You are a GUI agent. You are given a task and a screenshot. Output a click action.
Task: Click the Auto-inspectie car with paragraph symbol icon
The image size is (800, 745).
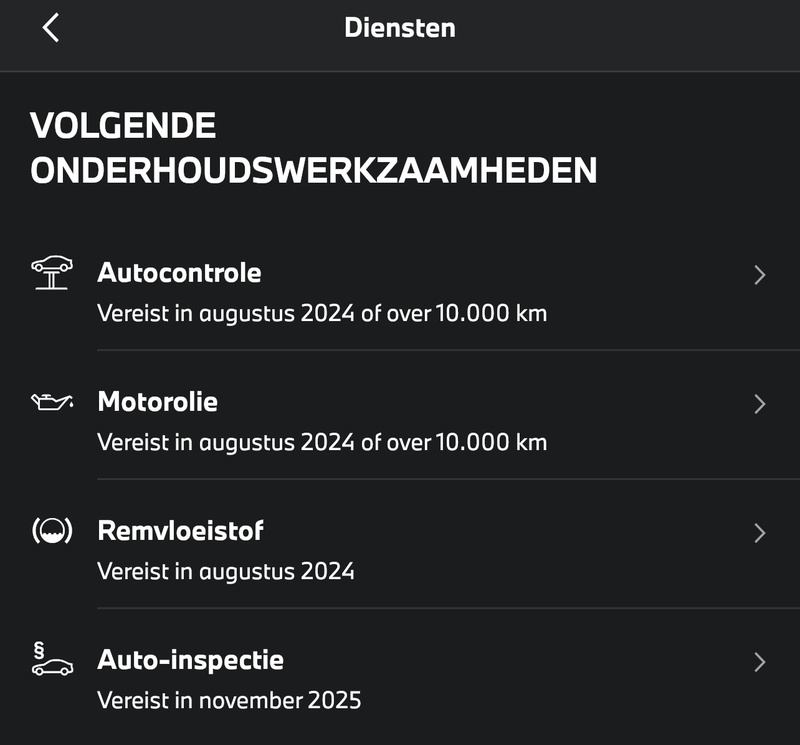[52, 660]
